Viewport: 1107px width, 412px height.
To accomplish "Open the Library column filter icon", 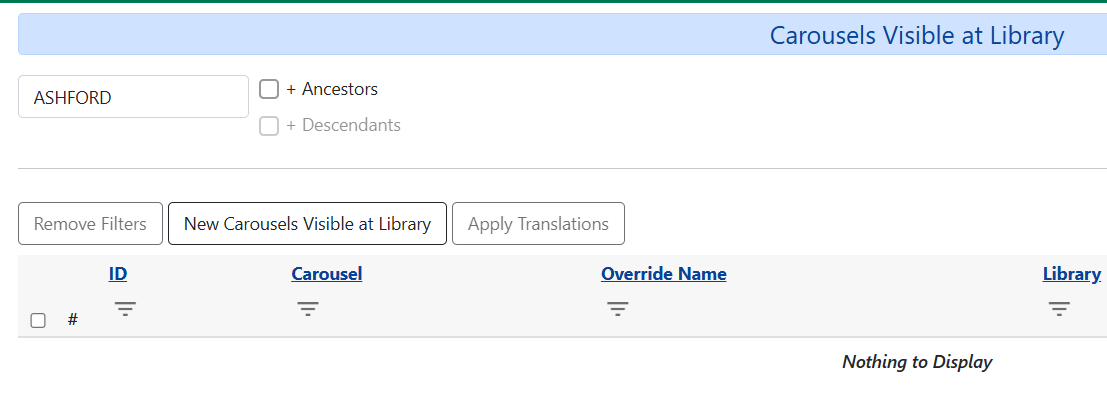I will 1059,309.
